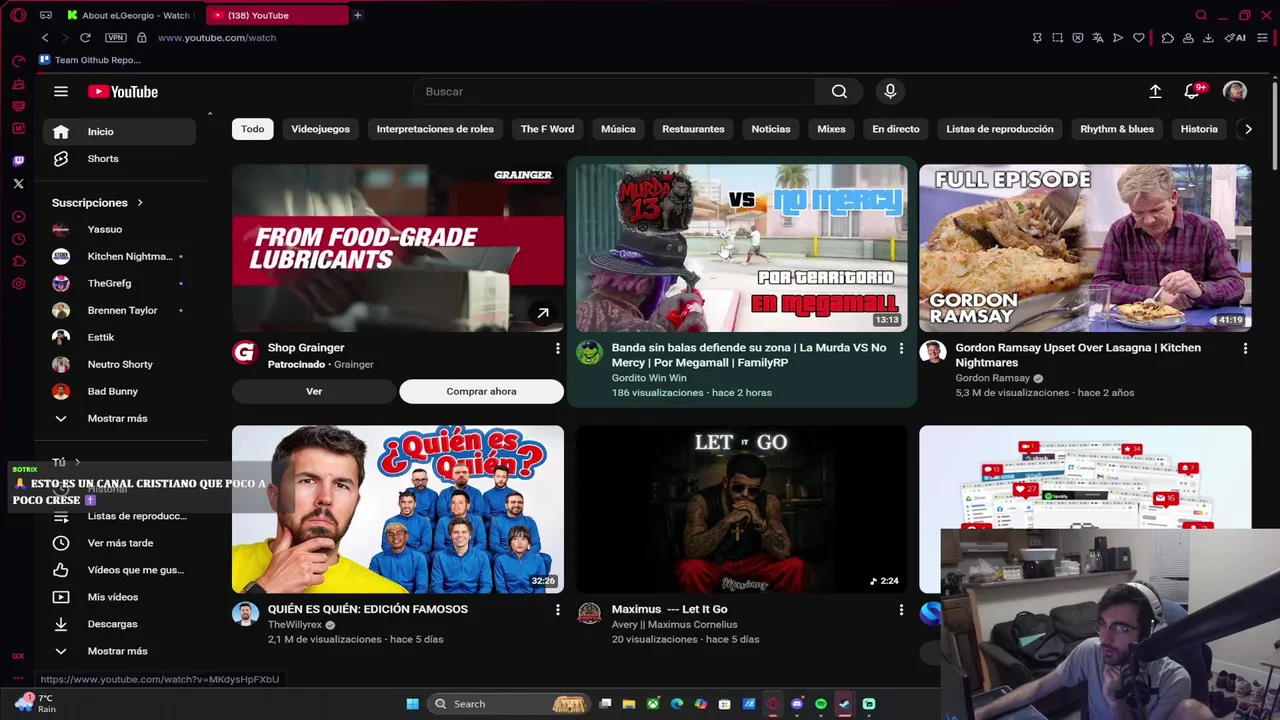Open the TheWillyrex channel link
Viewport: 1280px width, 720px height.
(295, 624)
